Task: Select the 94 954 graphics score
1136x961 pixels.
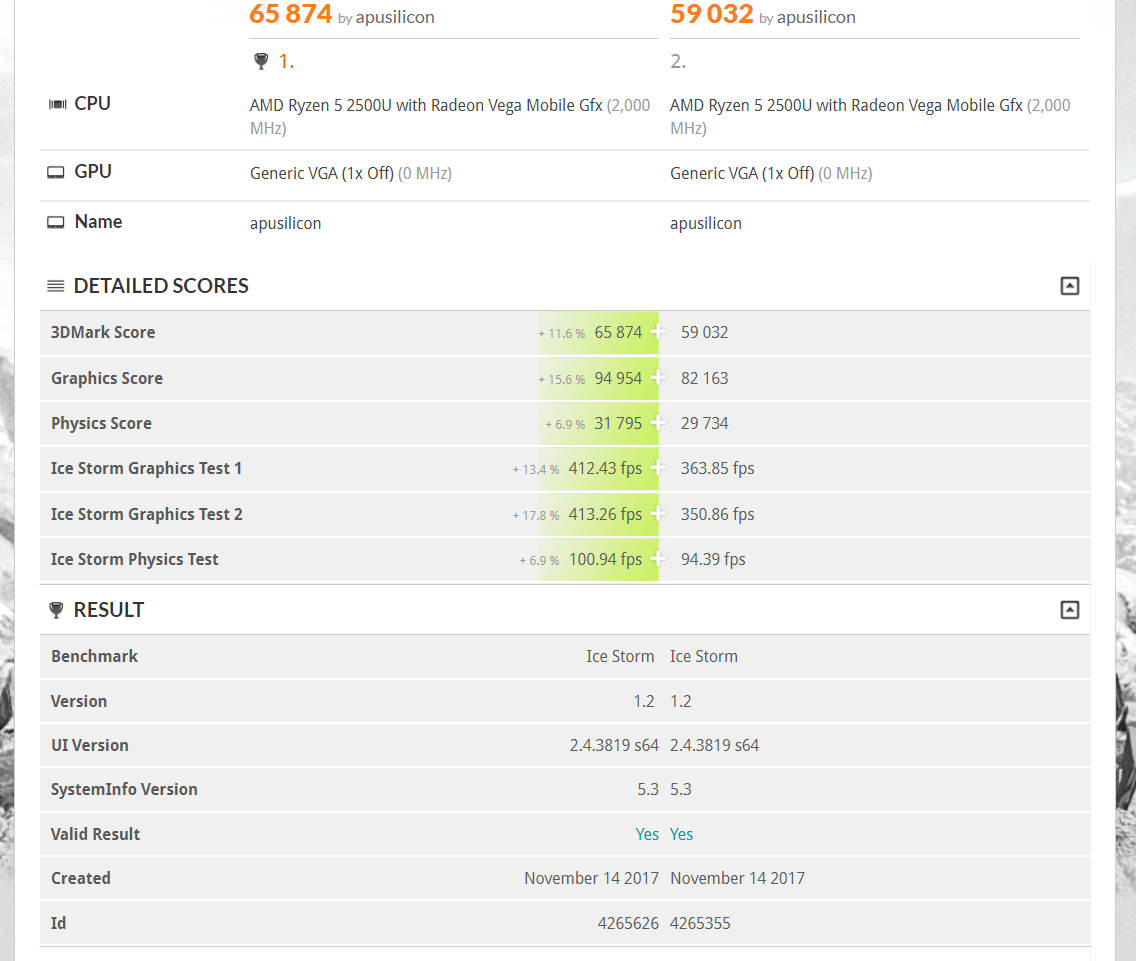Action: (618, 378)
